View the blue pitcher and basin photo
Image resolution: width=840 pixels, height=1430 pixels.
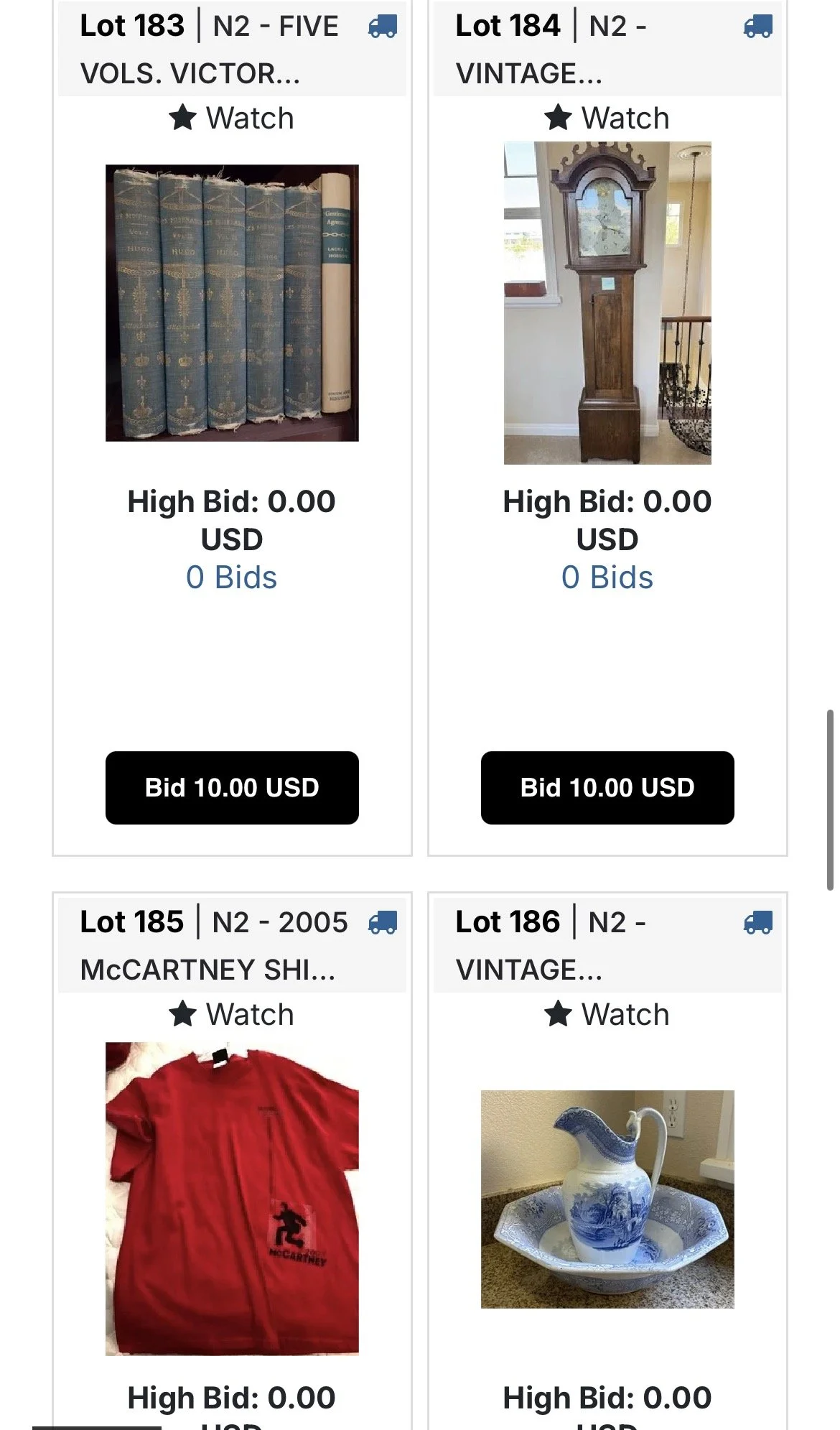coord(607,1199)
